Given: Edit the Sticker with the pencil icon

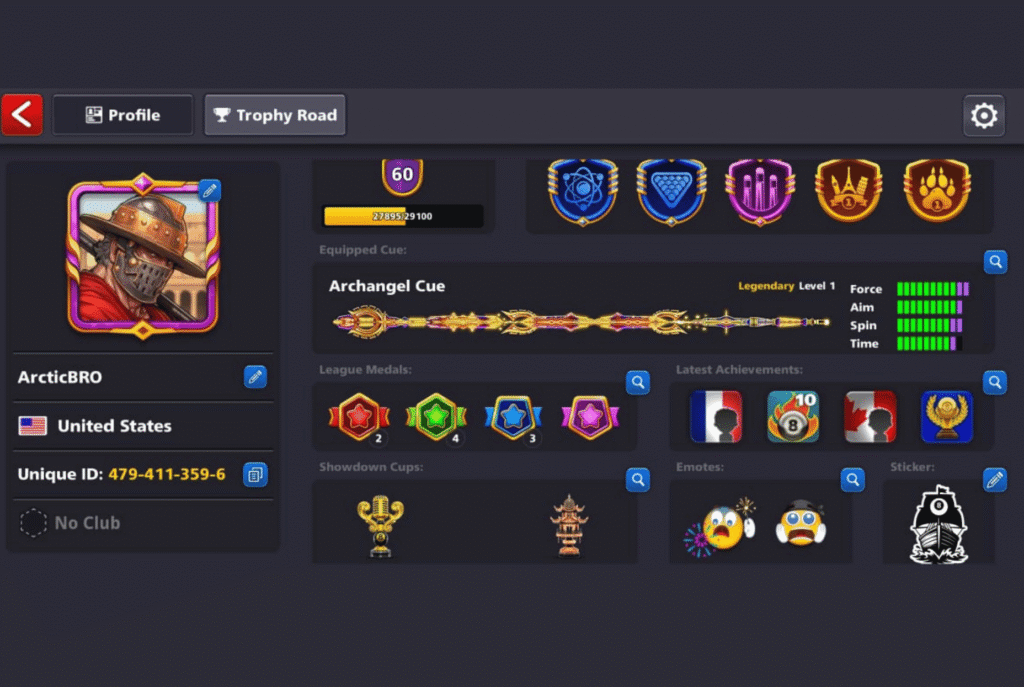Looking at the screenshot, I should point(995,480).
